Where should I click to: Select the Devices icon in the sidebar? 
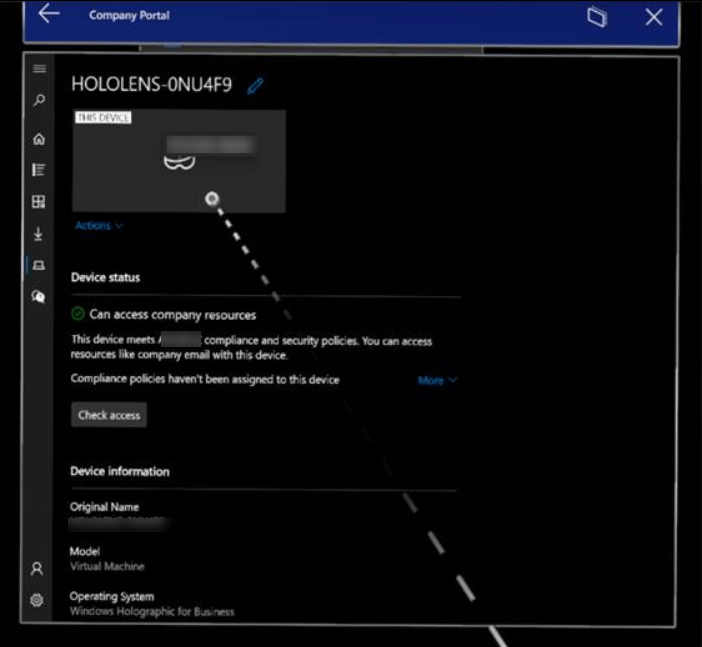tap(39, 265)
